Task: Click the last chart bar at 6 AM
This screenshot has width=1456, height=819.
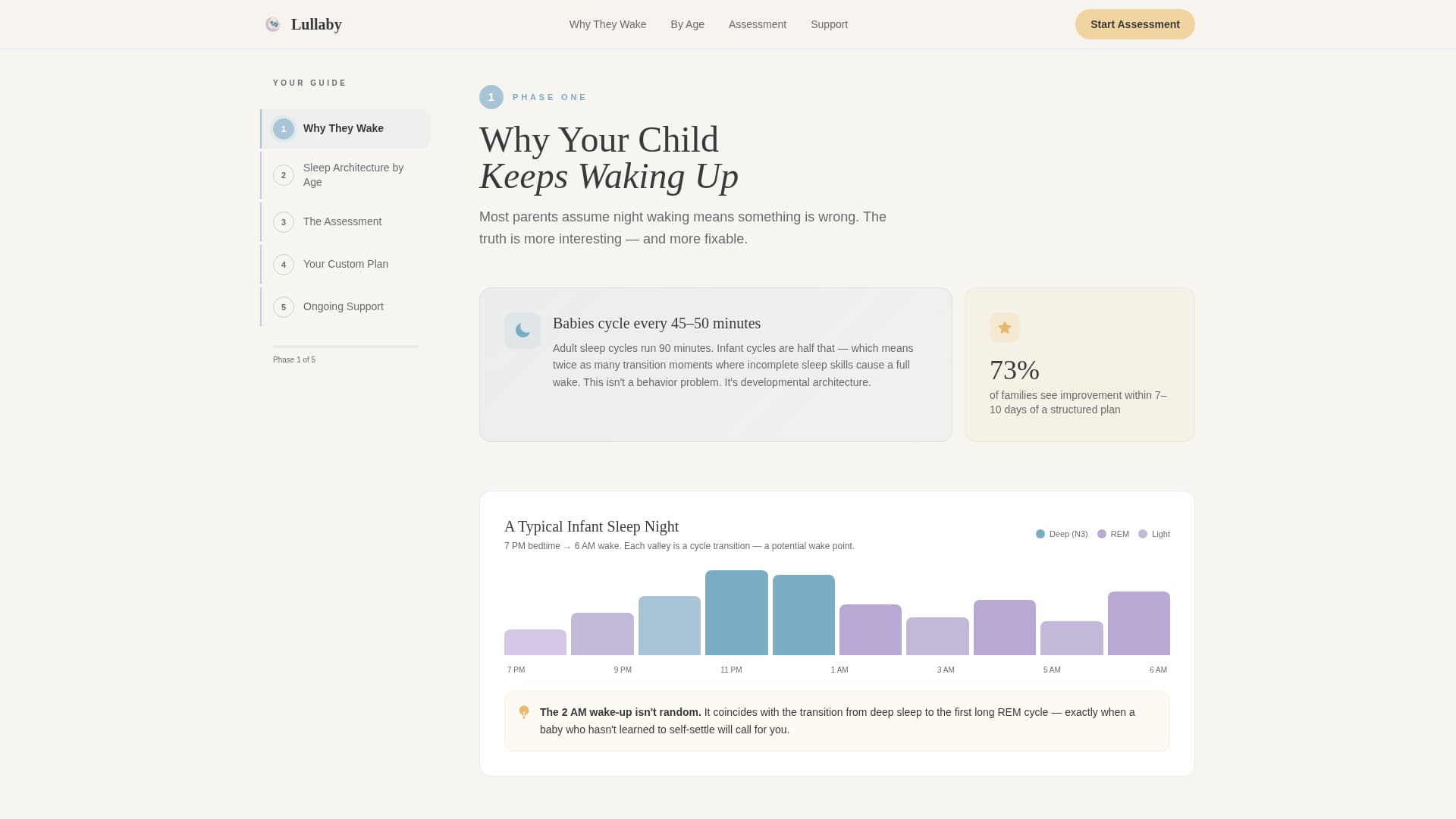Action: click(1139, 623)
